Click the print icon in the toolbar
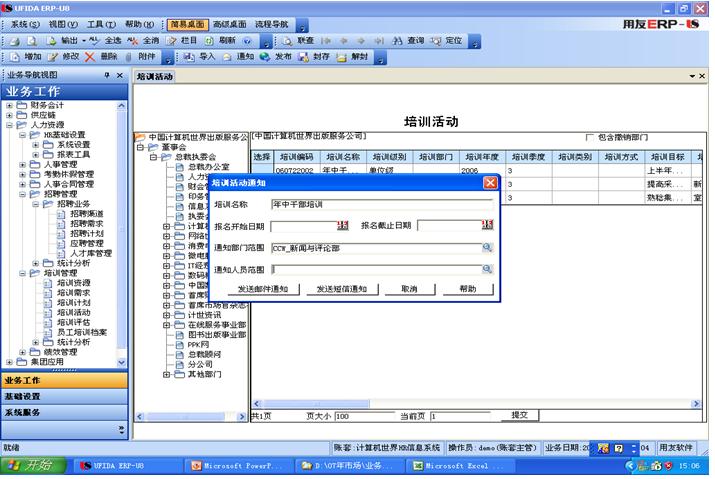The image size is (715, 479). (15, 42)
